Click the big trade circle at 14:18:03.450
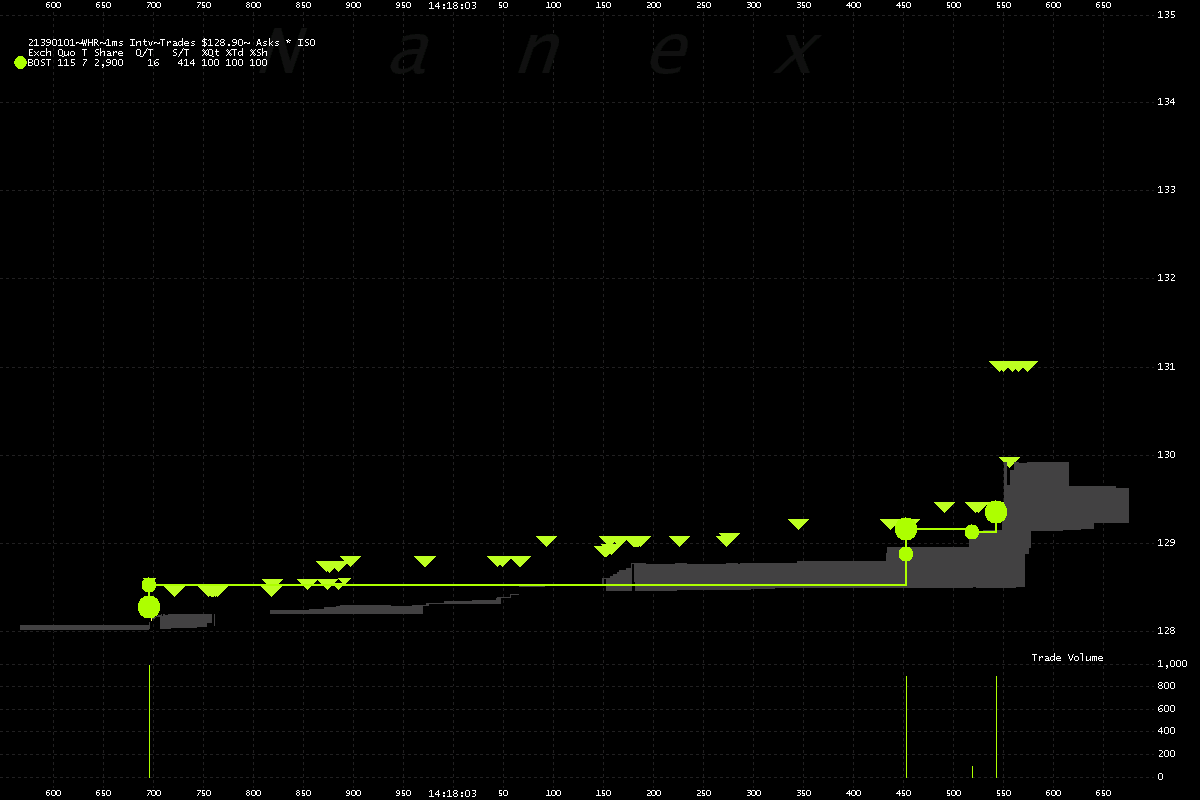 coord(906,529)
